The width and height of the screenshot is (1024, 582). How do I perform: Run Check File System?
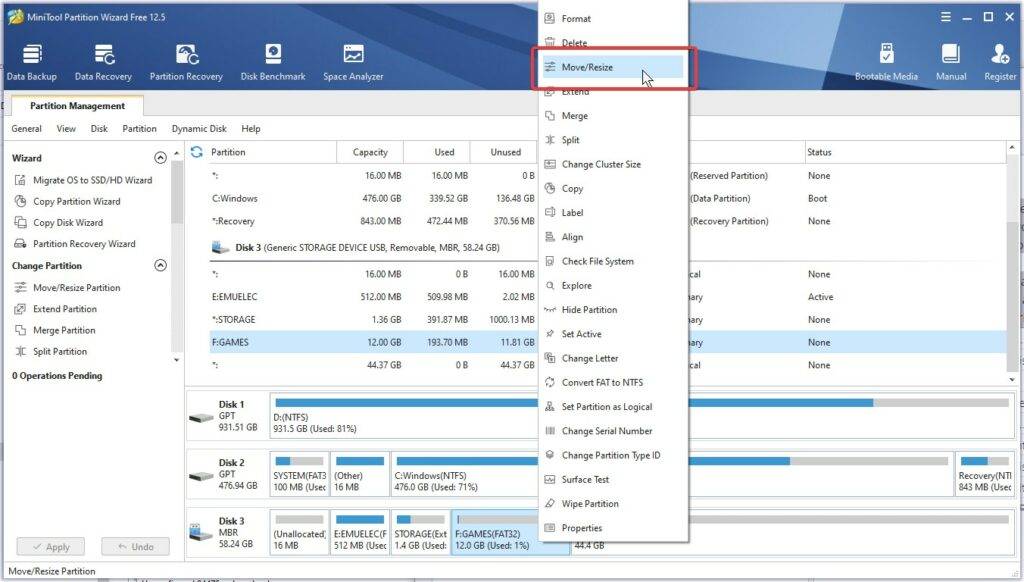613,261
